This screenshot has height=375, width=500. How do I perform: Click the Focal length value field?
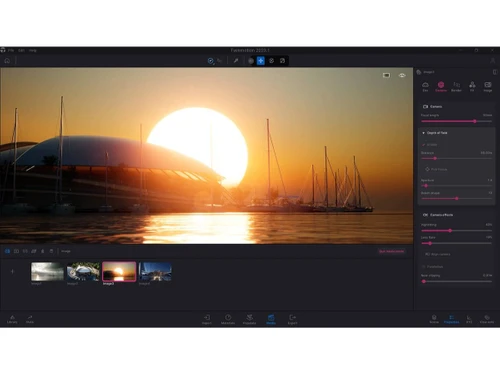tap(487, 115)
